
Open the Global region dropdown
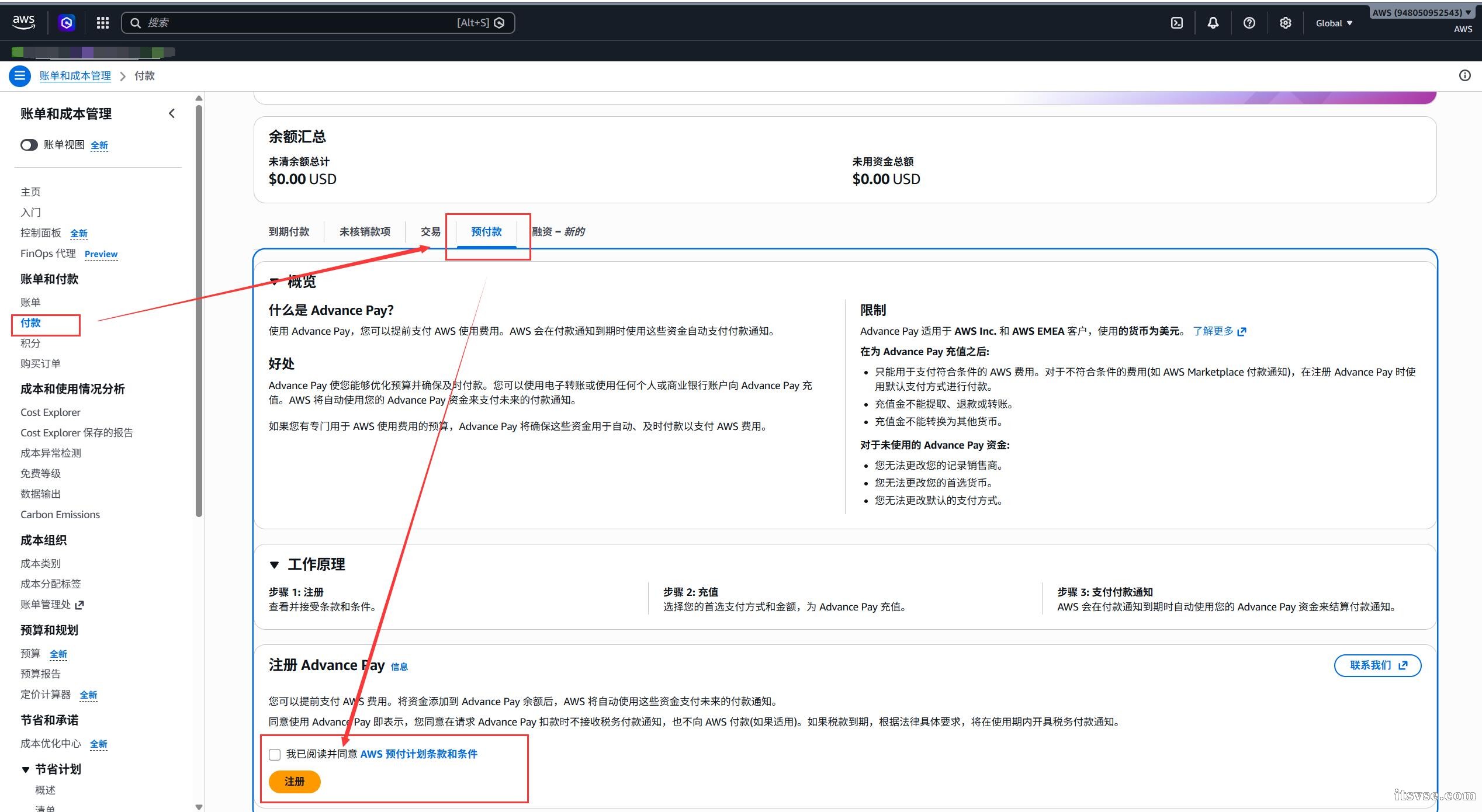point(1334,23)
